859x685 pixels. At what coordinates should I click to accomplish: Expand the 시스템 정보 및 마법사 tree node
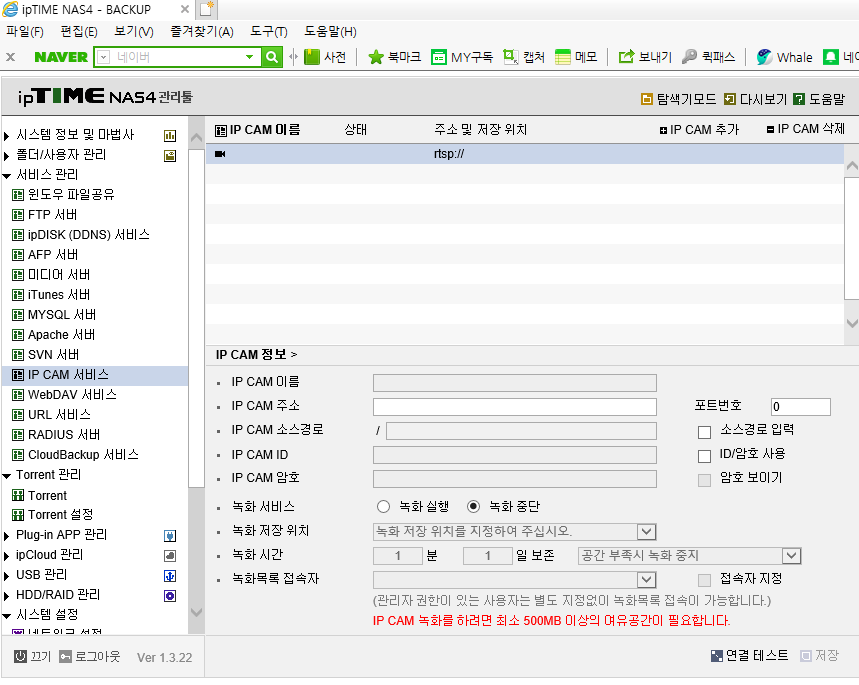[x=7, y=136]
